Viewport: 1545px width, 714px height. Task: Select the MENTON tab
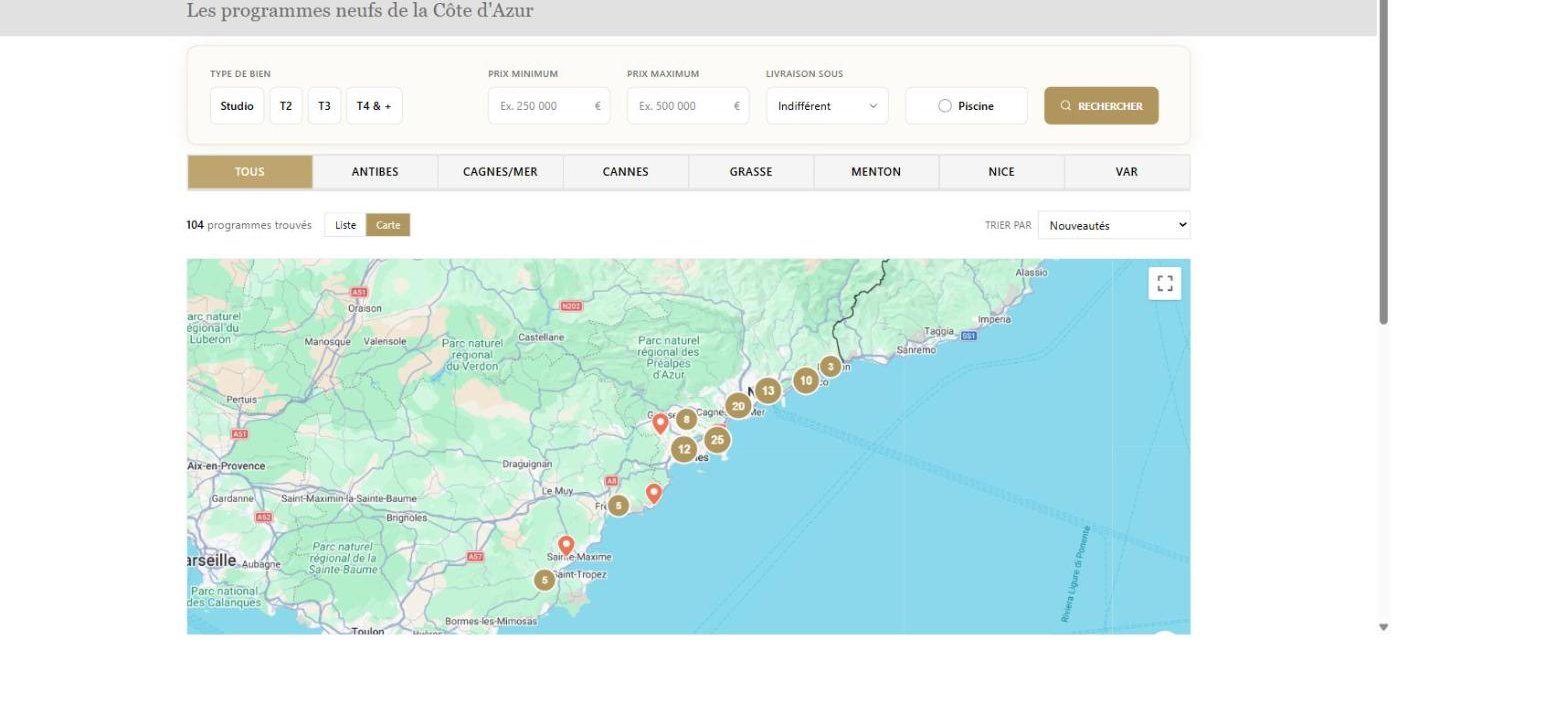[x=876, y=172]
